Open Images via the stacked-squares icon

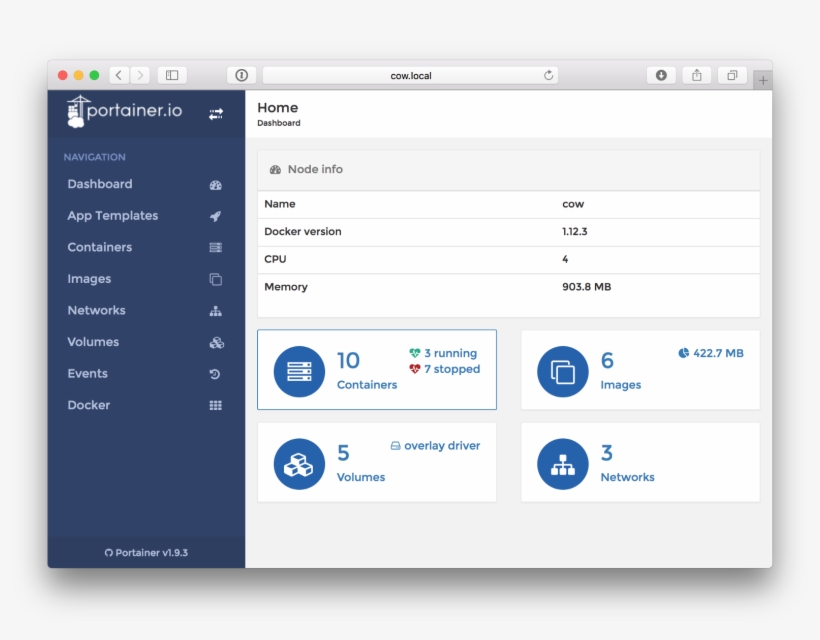click(215, 279)
